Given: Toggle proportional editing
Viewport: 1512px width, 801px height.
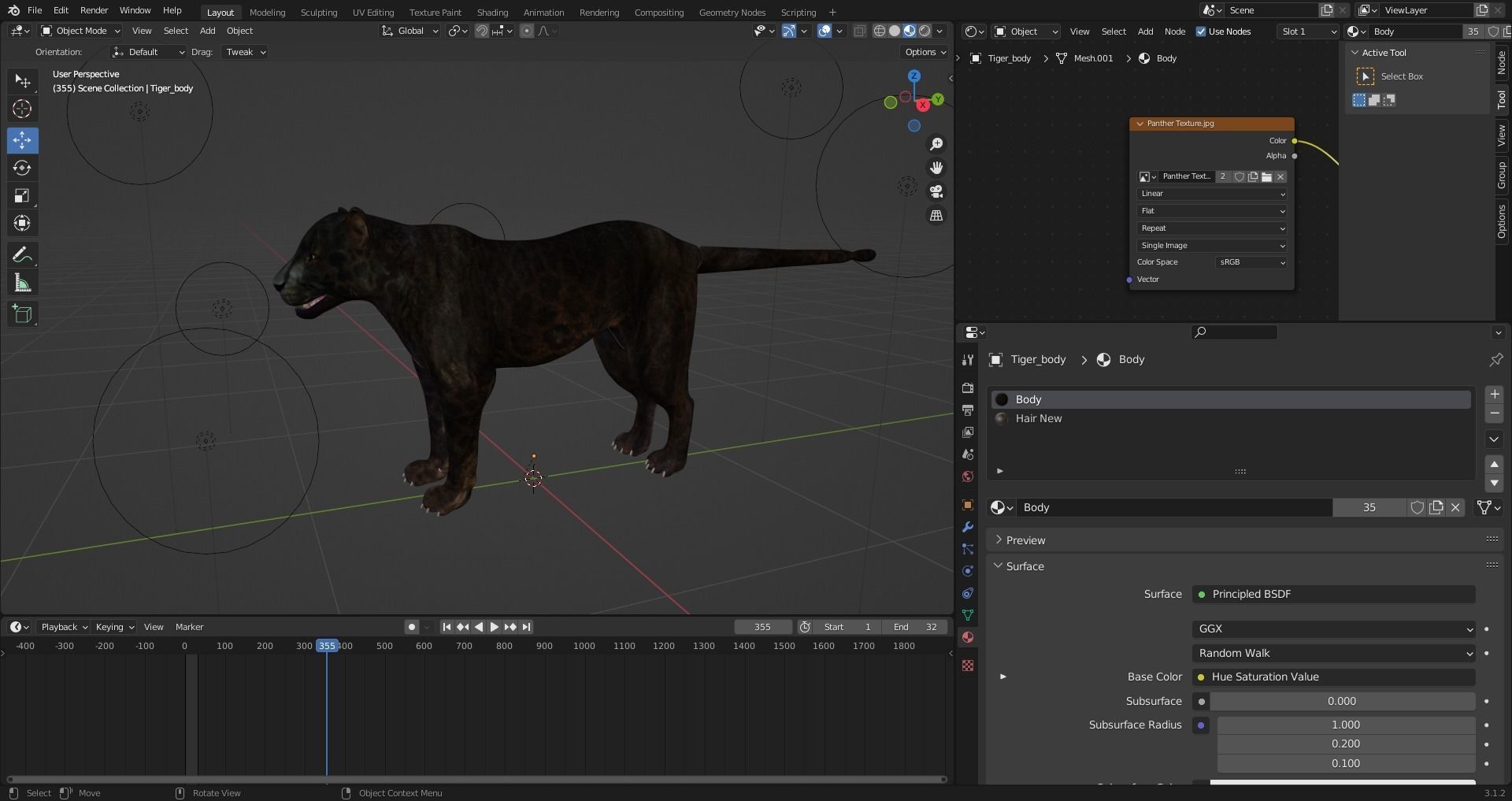Looking at the screenshot, I should 527,31.
